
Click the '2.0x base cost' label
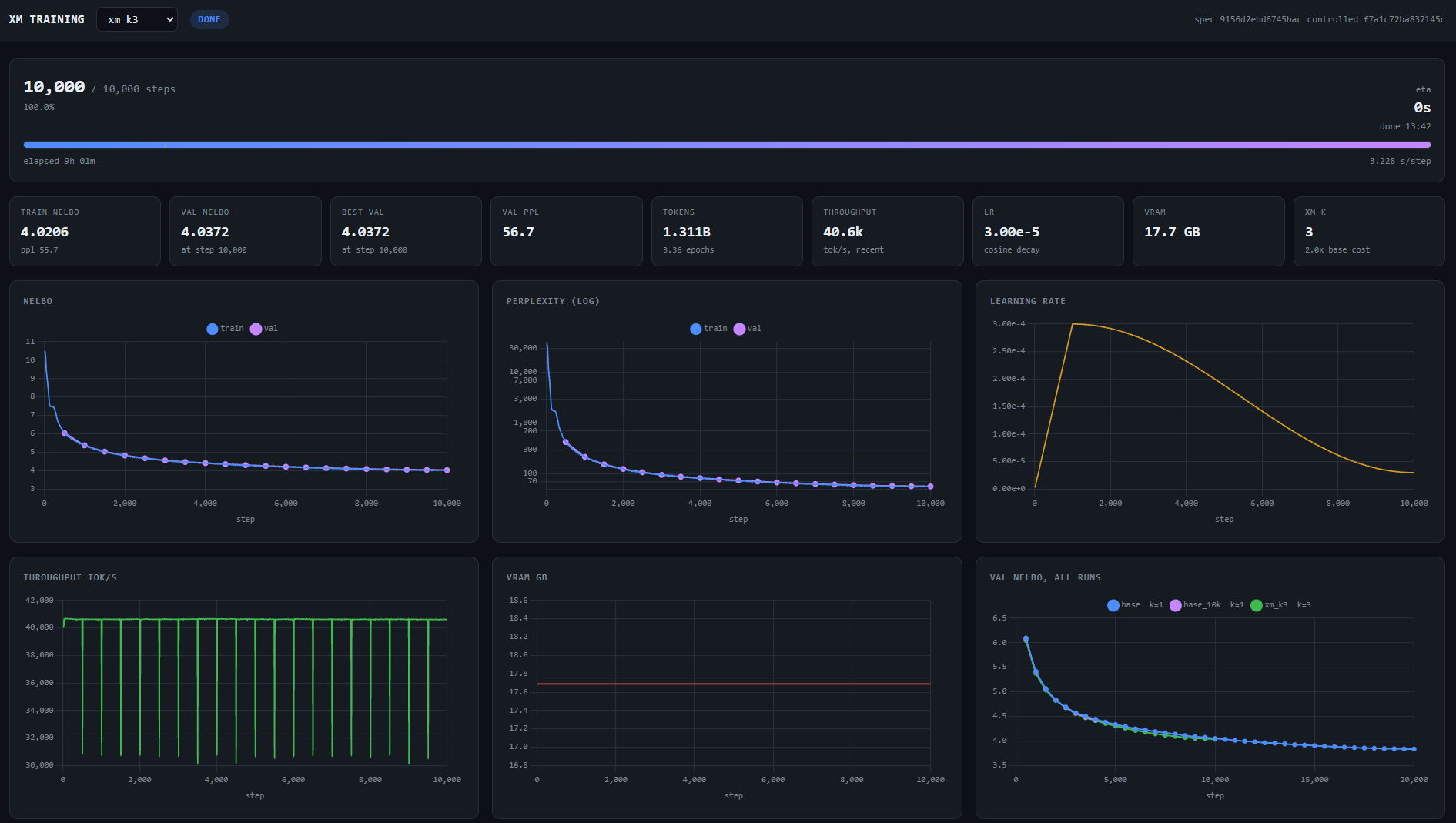click(1337, 249)
